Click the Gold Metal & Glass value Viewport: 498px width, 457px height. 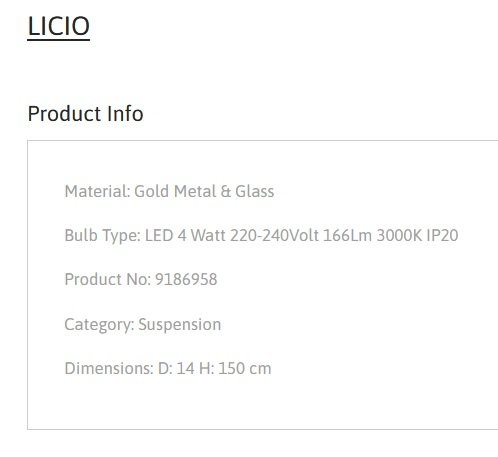click(204, 191)
